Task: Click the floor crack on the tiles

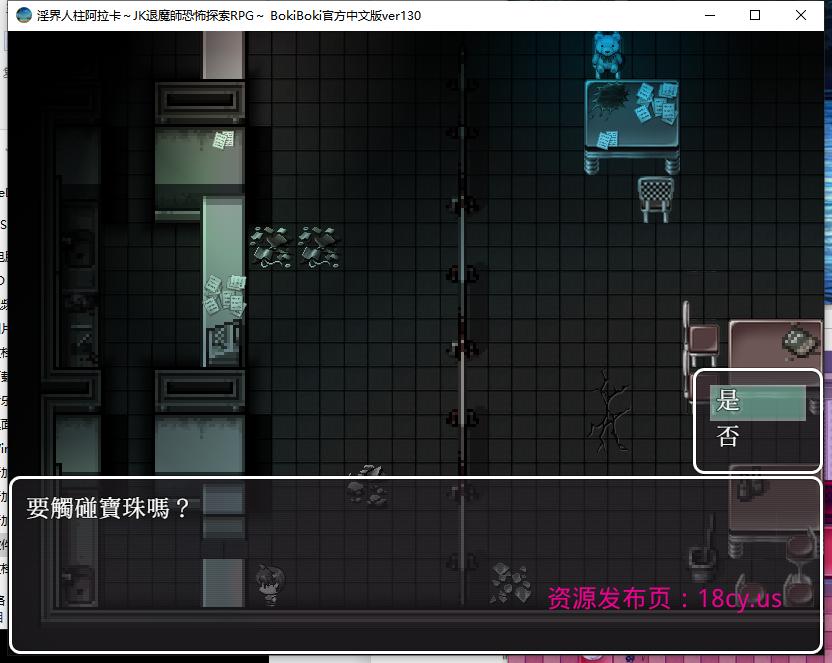Action: [x=609, y=412]
